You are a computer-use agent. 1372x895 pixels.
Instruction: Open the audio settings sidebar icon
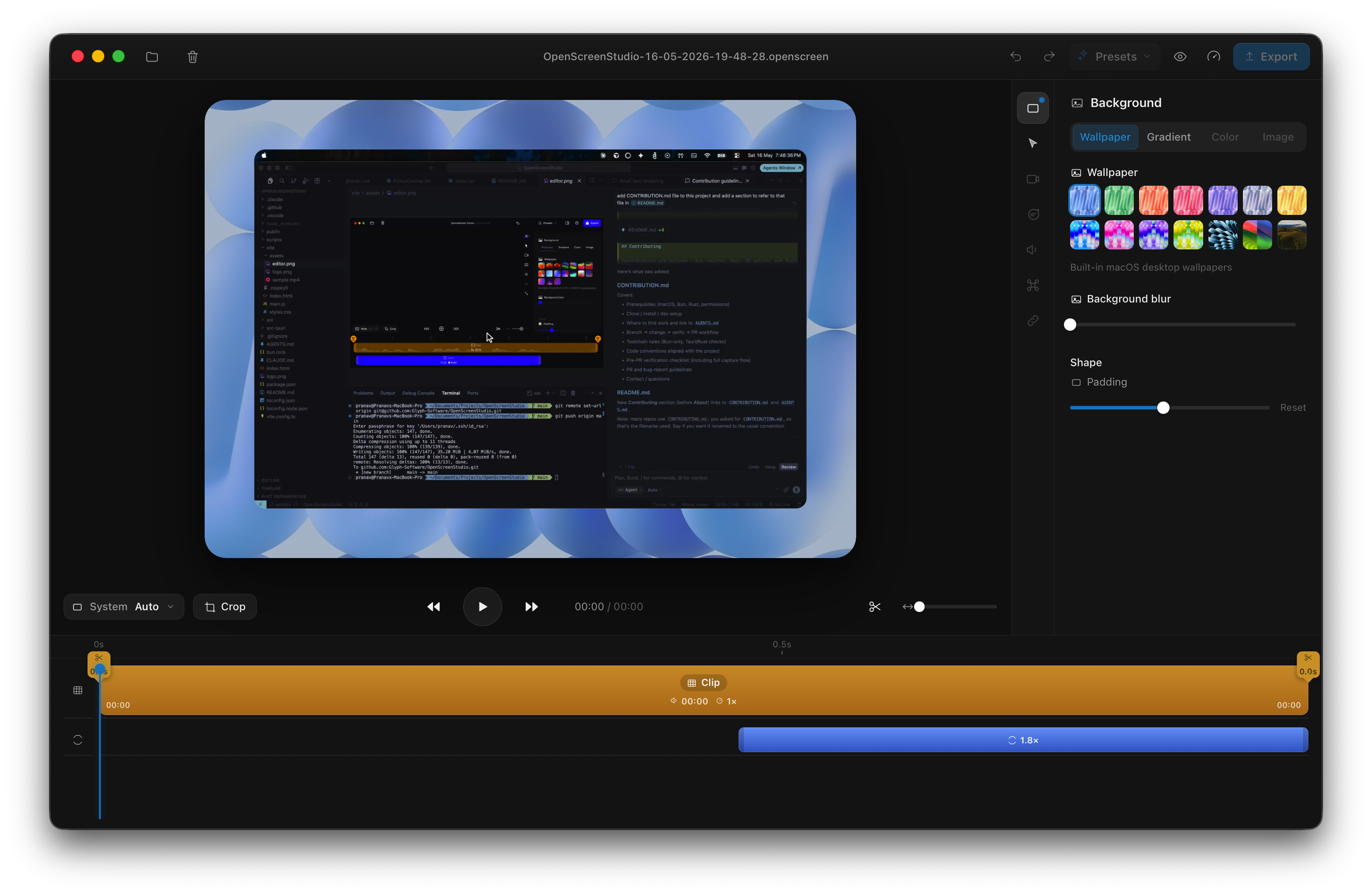1033,250
